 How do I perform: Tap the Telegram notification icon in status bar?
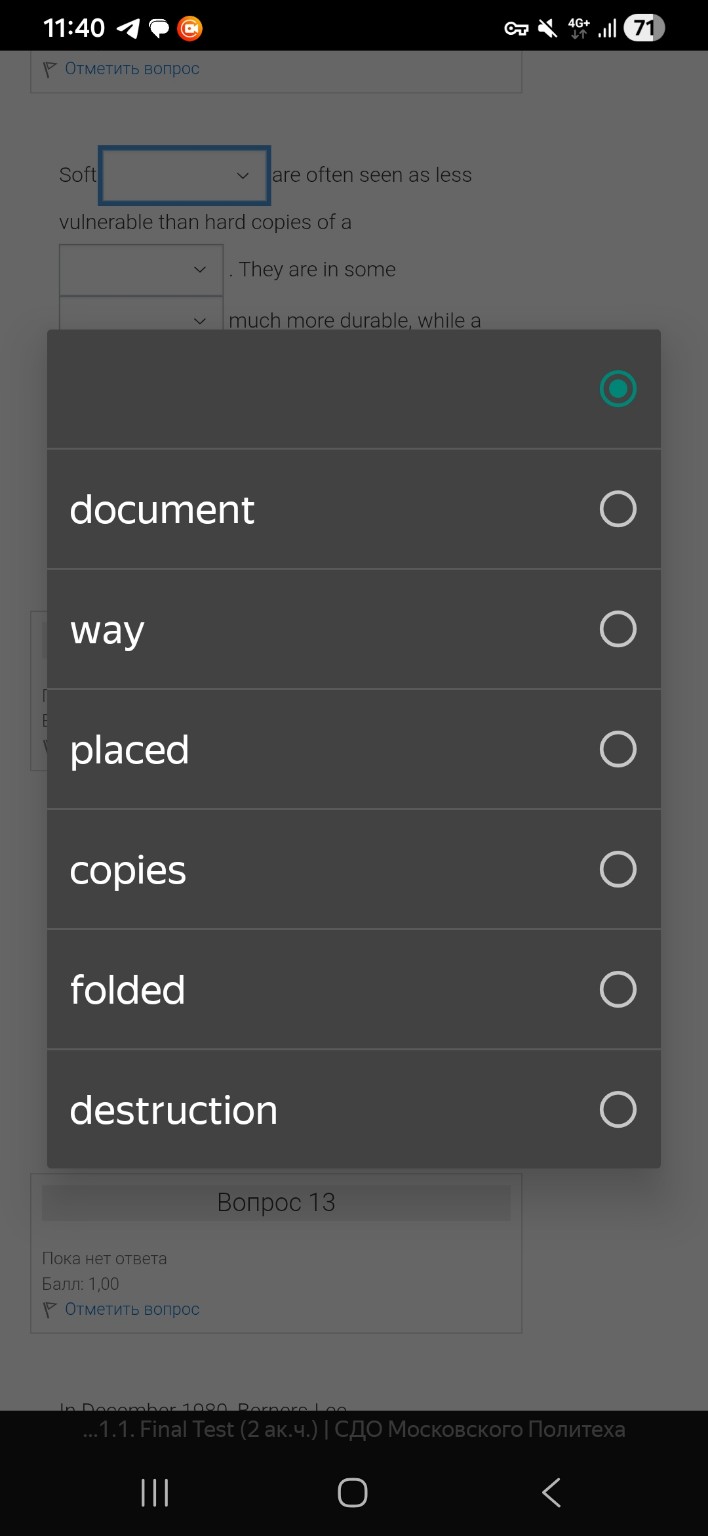point(128,28)
